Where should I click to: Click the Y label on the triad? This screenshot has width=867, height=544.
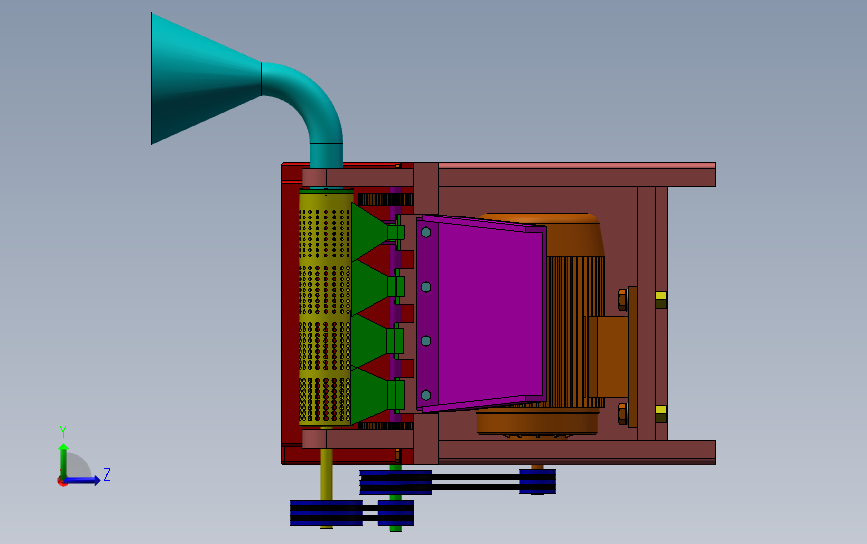coord(63,431)
